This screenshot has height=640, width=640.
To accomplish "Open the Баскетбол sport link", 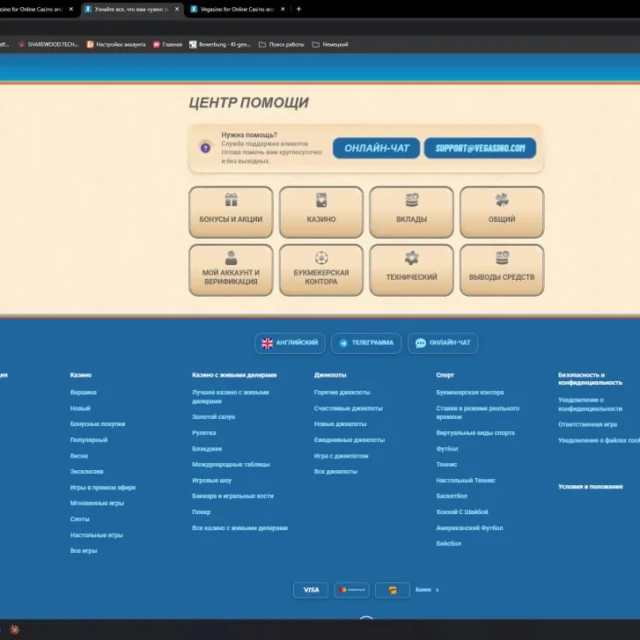I will pyautogui.click(x=451, y=496).
